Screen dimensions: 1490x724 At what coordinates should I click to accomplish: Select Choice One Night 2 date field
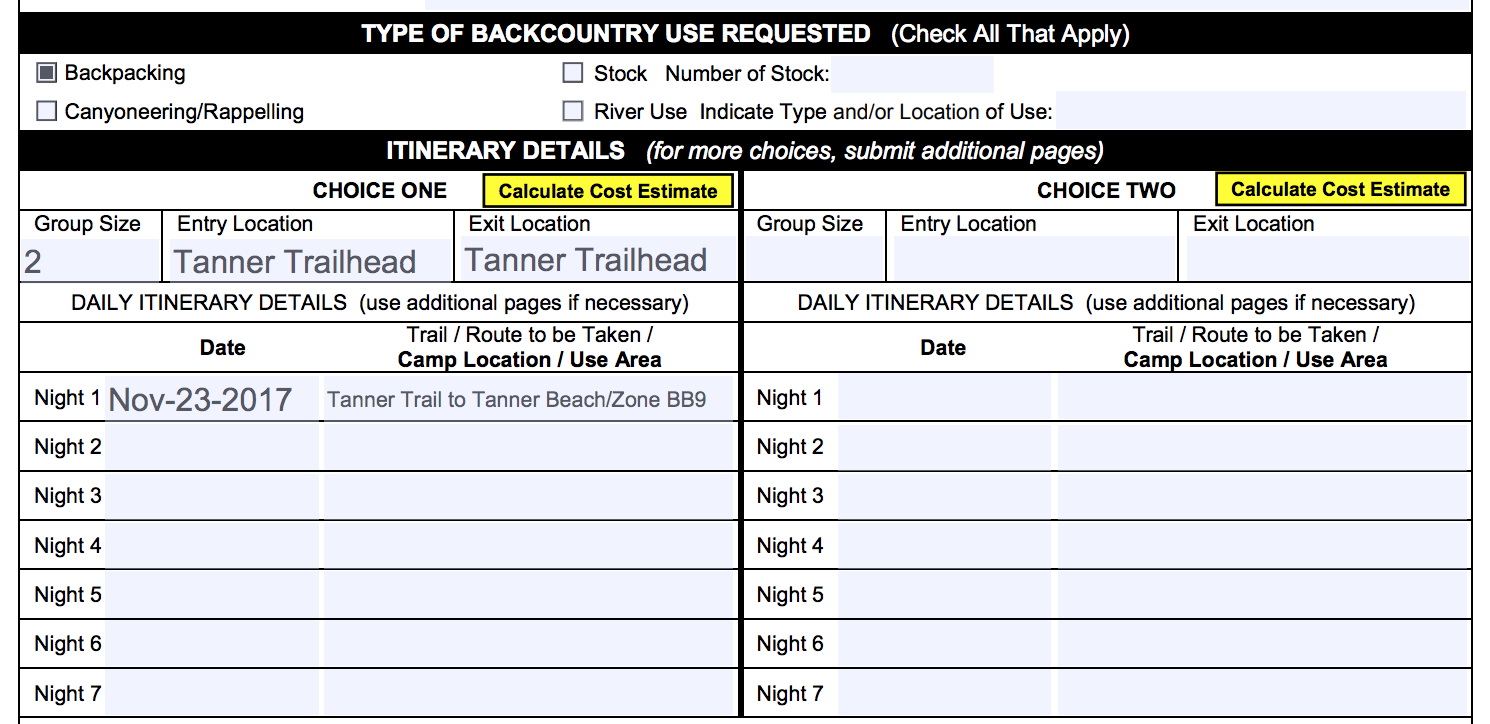[212, 447]
